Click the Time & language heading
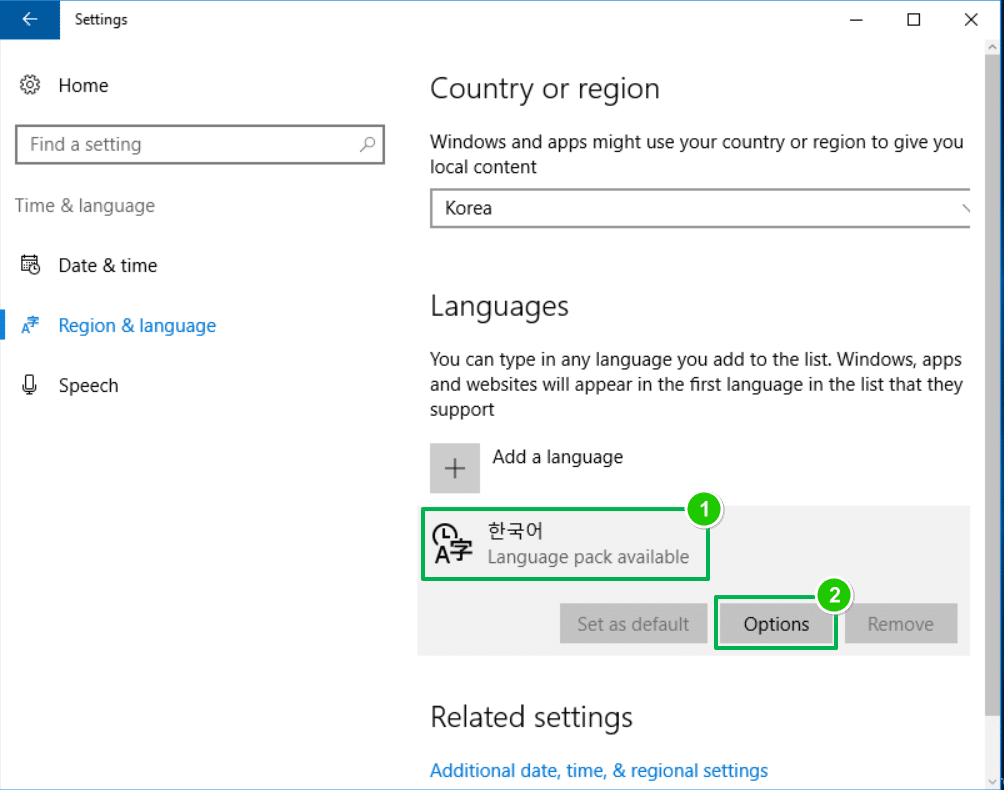1004x790 pixels. [85, 206]
